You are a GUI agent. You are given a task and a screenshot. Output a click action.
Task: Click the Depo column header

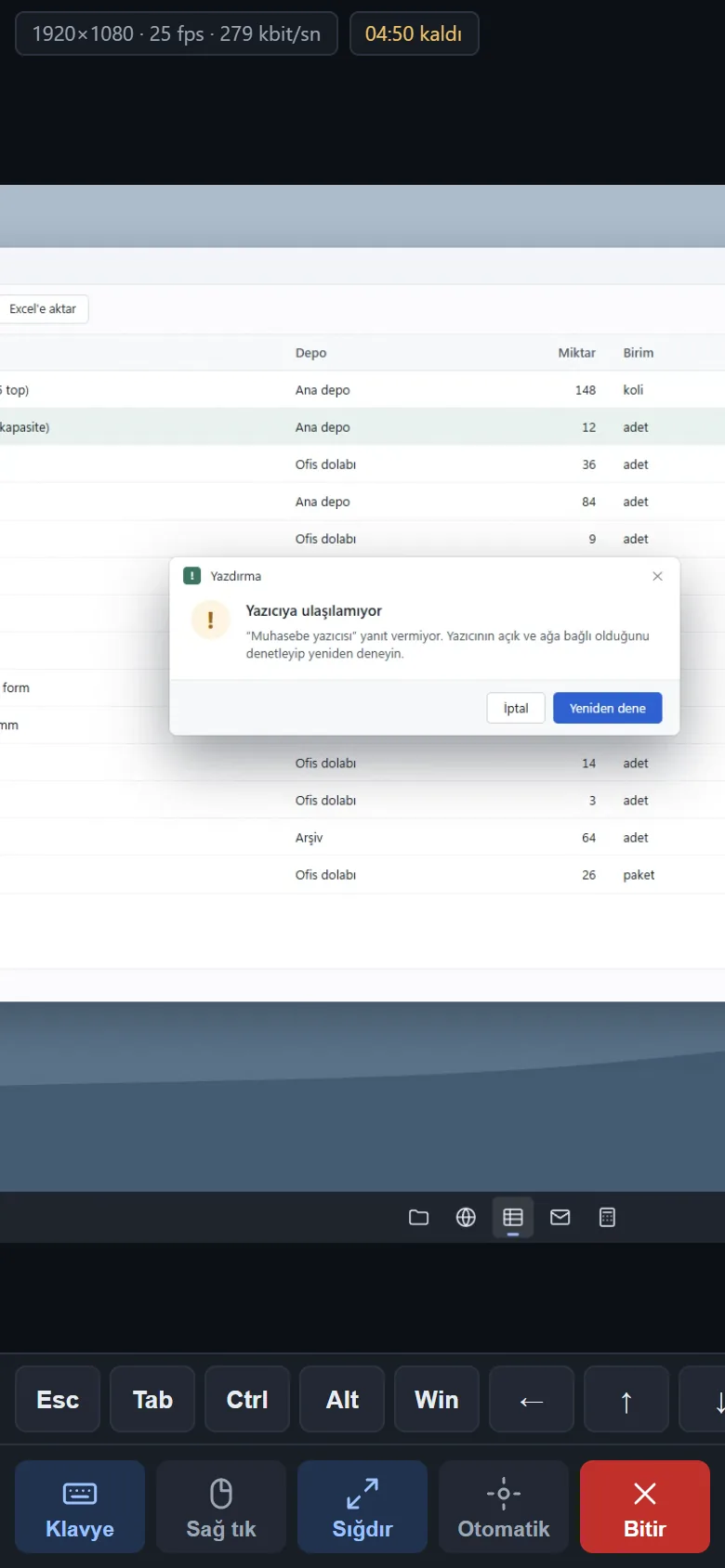click(310, 353)
